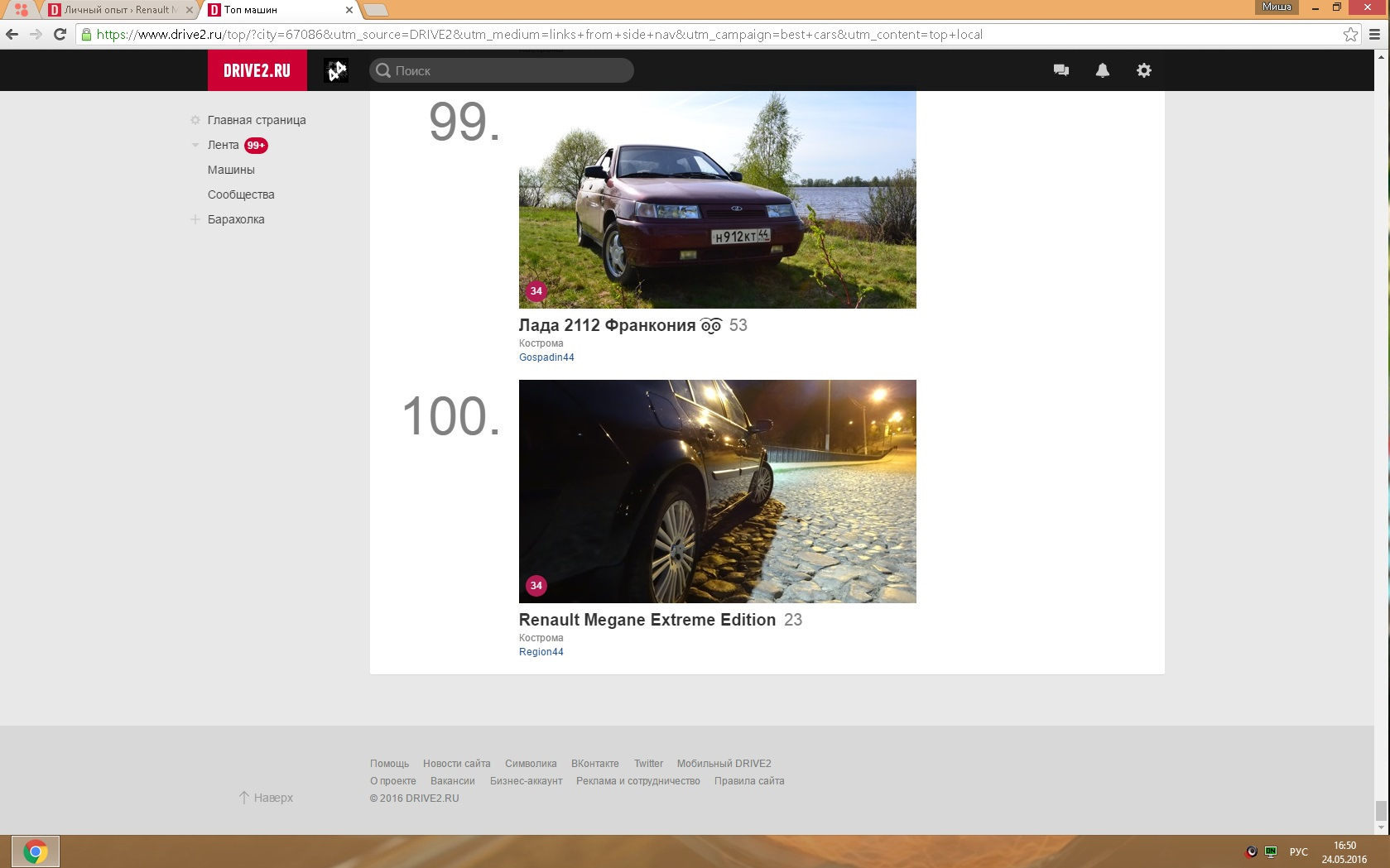Open Лента in the sidebar

click(x=223, y=145)
